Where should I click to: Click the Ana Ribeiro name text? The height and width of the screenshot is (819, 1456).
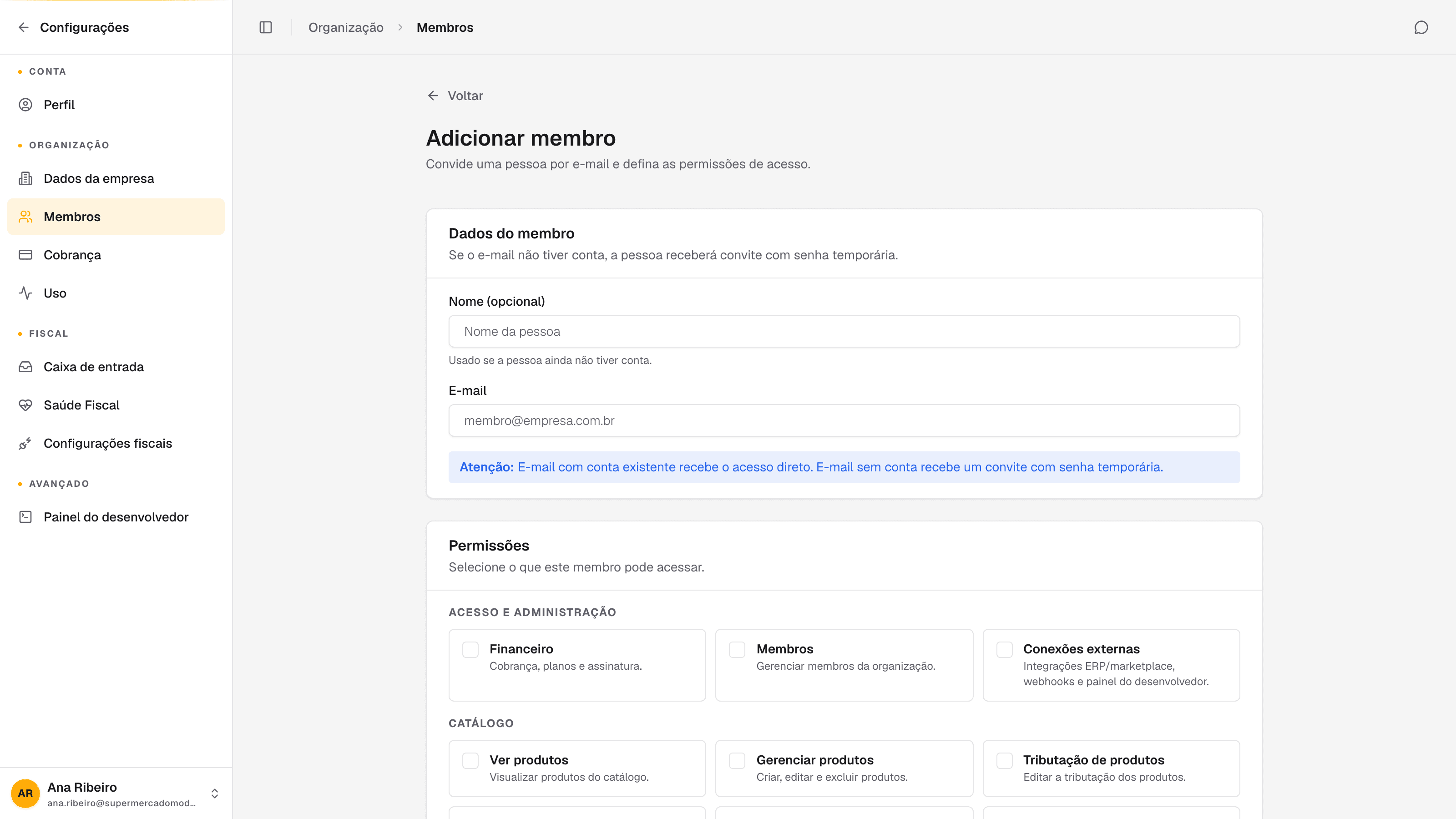[x=82, y=787]
